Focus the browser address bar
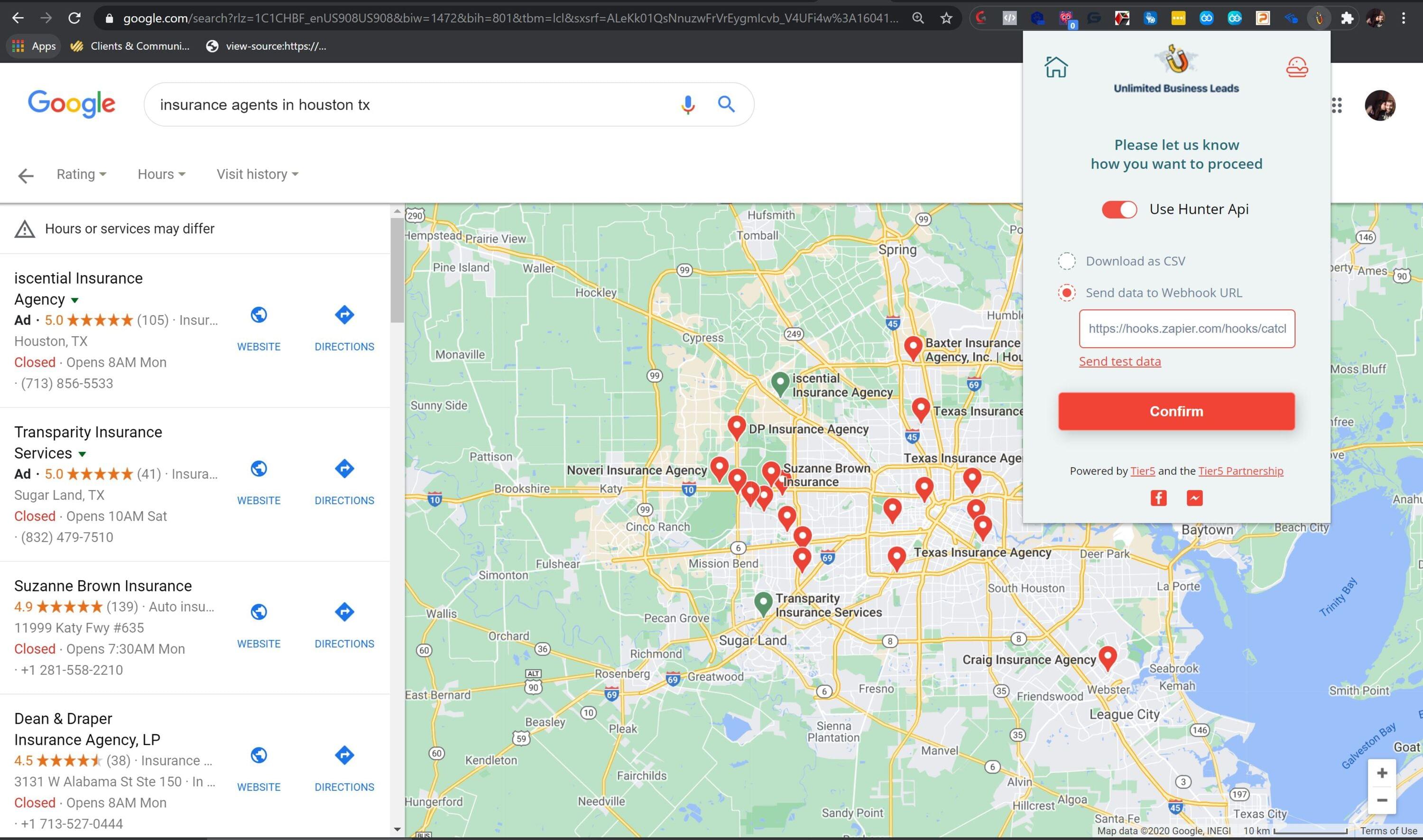 point(509,18)
